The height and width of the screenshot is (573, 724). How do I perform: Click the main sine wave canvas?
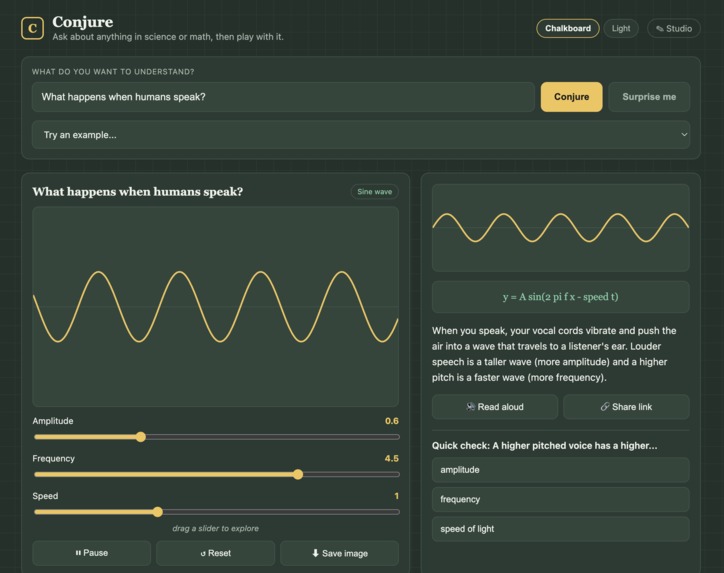(x=216, y=307)
